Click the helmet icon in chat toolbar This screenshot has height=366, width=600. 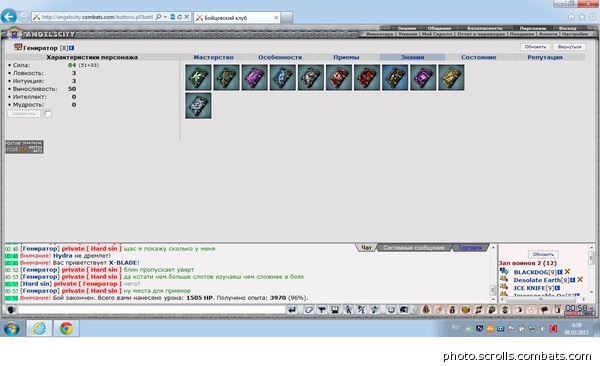pyautogui.click(x=404, y=309)
